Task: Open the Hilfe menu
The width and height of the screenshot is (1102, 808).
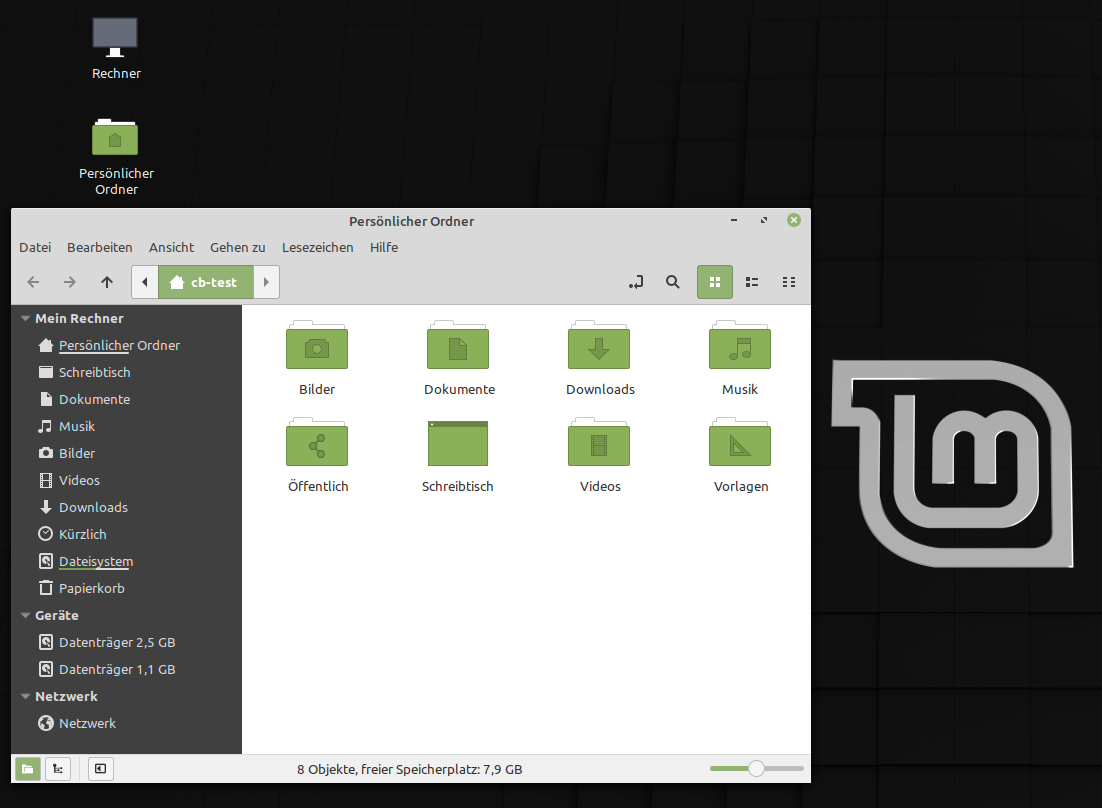Action: point(384,247)
